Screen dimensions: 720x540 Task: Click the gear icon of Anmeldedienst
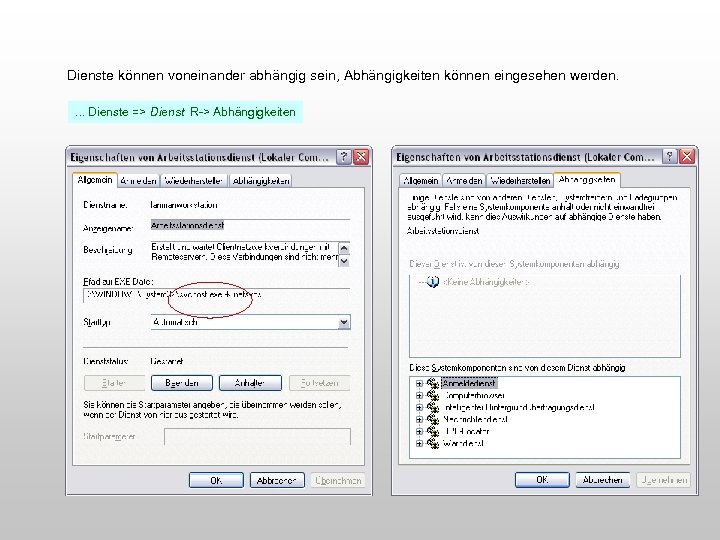tap(433, 383)
